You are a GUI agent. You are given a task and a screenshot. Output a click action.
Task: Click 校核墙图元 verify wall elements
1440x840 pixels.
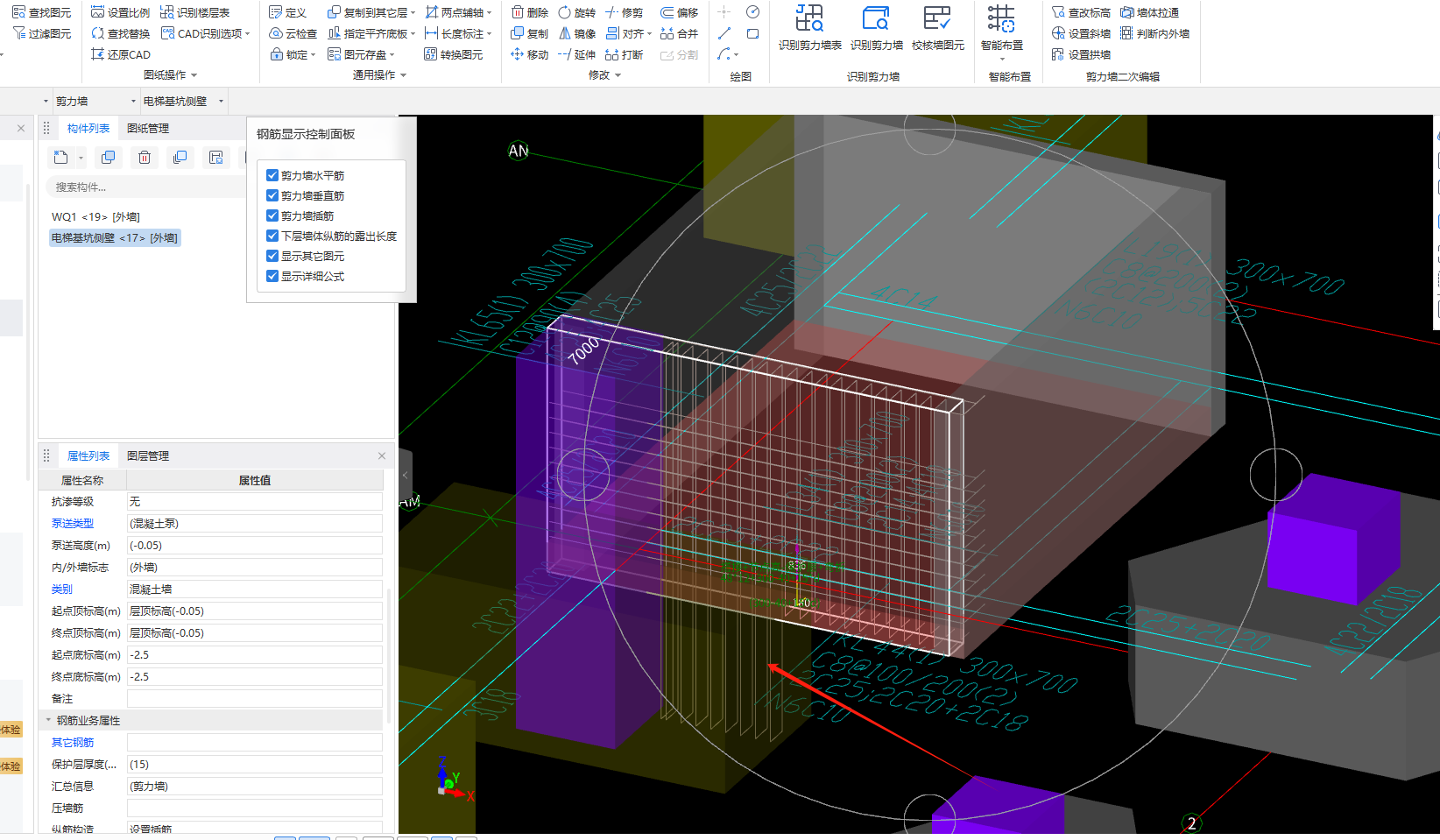click(937, 28)
